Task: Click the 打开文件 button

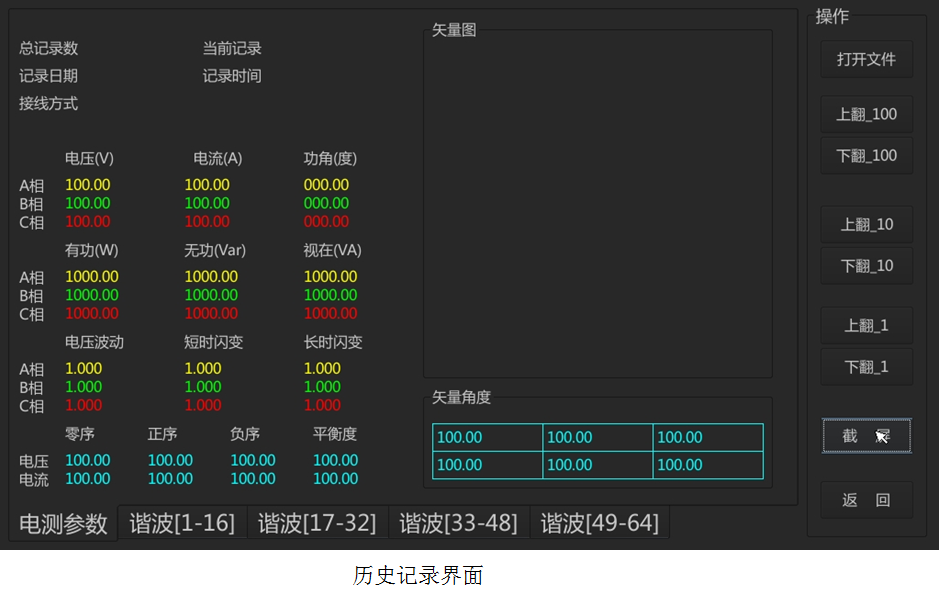Action: tap(866, 60)
